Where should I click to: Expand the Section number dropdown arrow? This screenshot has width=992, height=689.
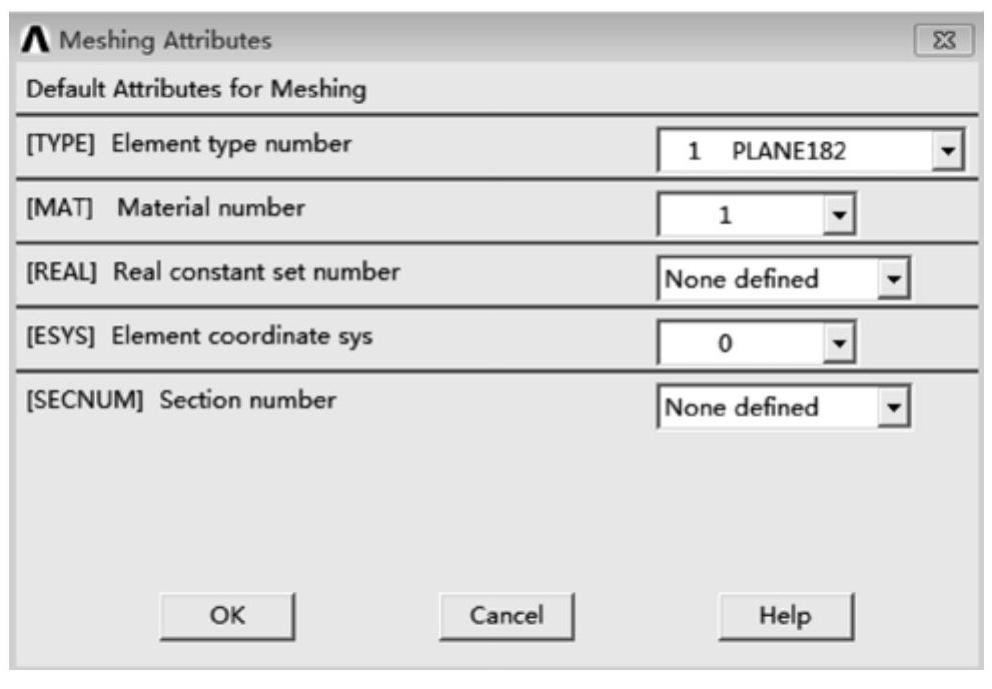894,407
